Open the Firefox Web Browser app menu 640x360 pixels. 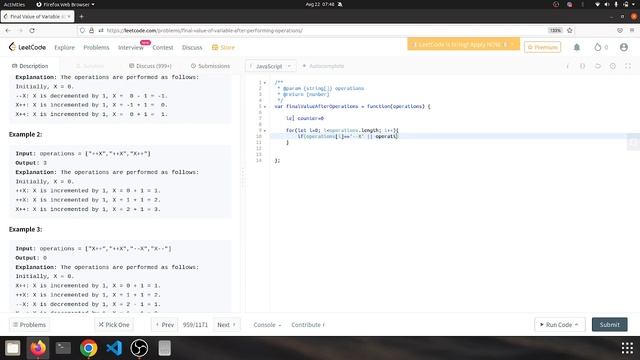point(65,4)
